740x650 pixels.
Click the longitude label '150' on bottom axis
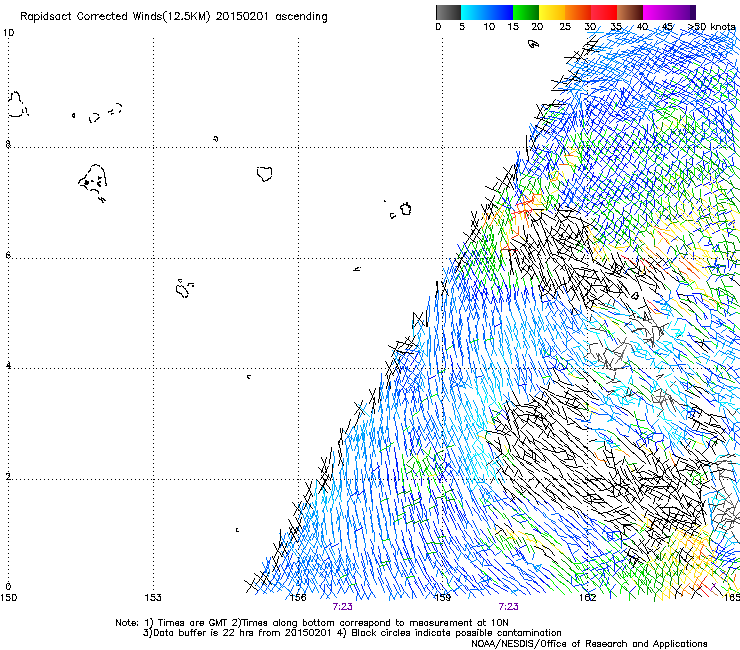tap(8, 598)
